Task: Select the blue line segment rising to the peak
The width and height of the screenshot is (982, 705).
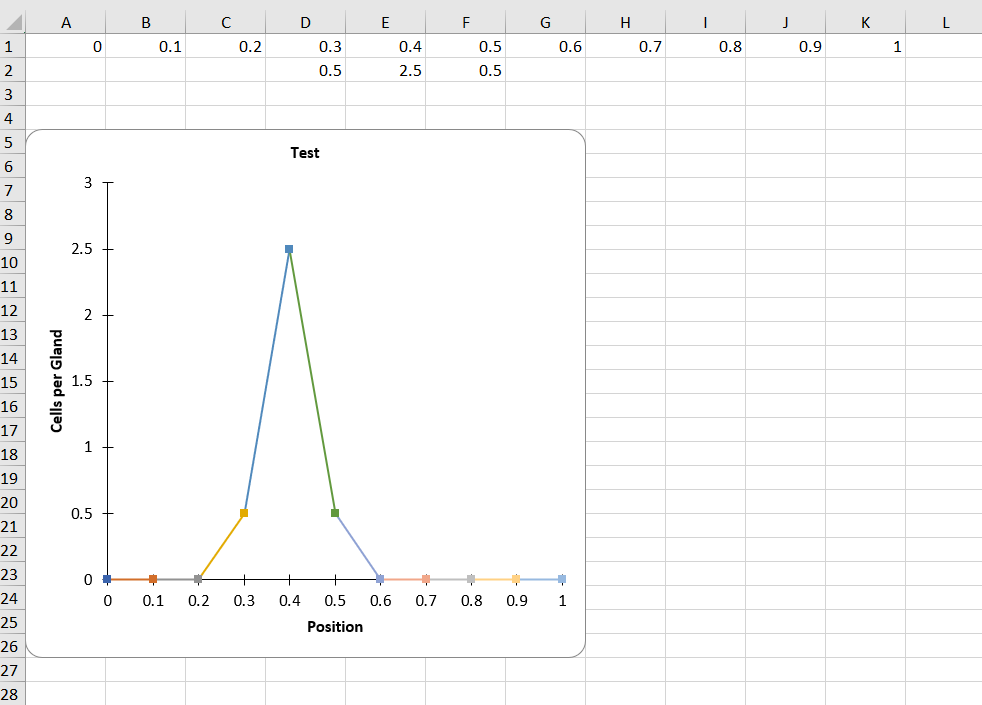Action: pos(267,380)
